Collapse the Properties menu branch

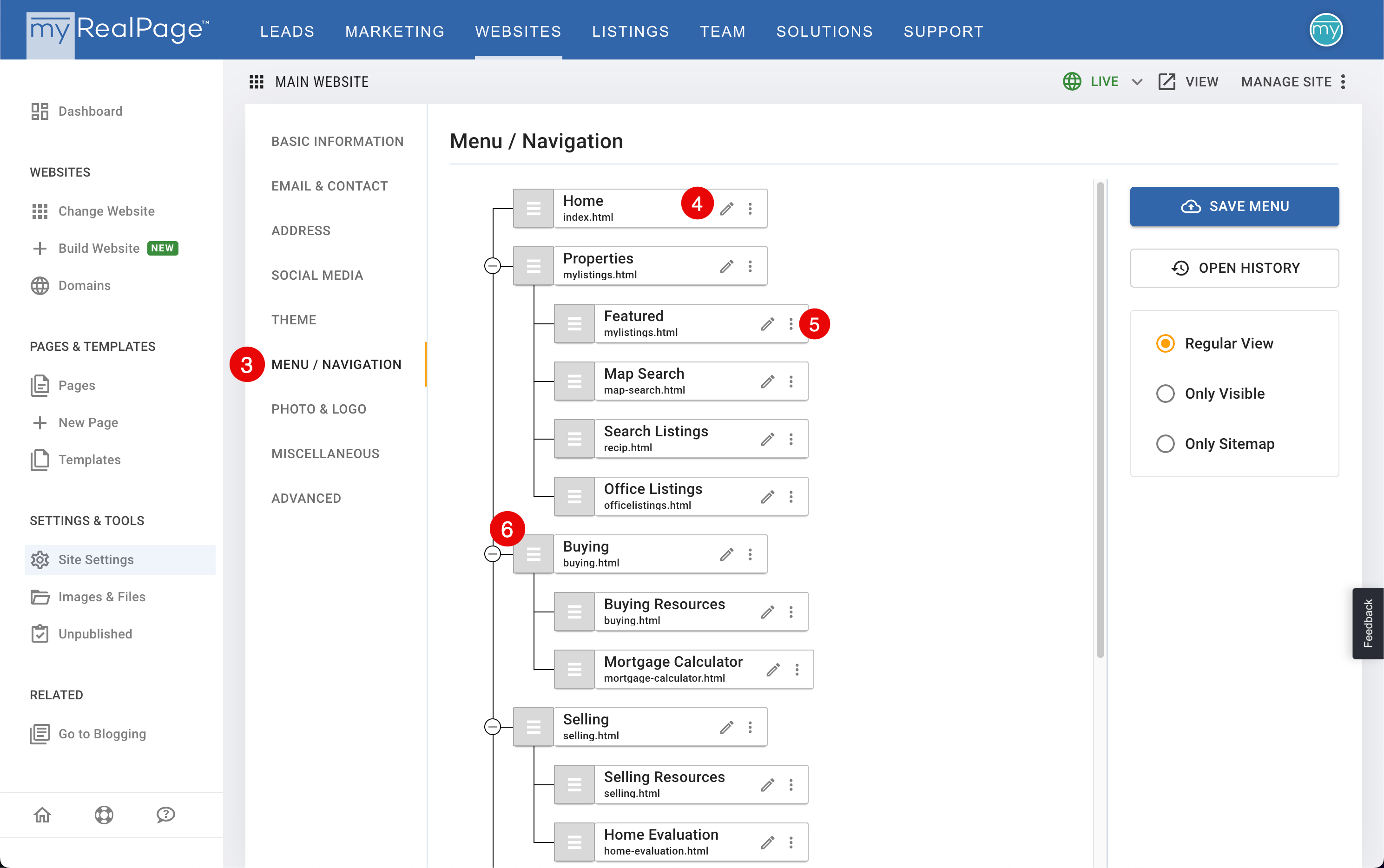[x=493, y=266]
